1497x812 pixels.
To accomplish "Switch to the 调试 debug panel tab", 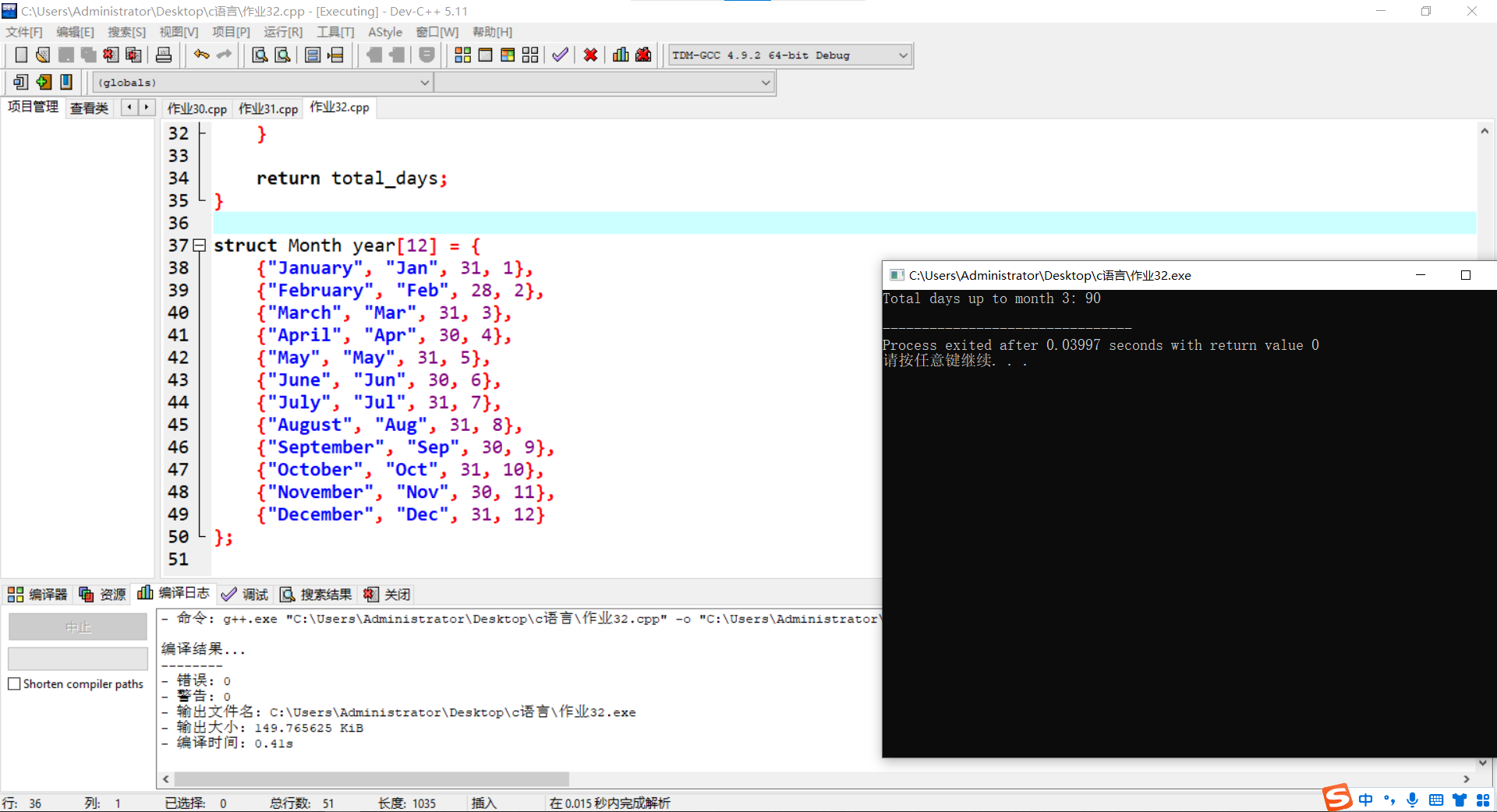I will pyautogui.click(x=245, y=595).
